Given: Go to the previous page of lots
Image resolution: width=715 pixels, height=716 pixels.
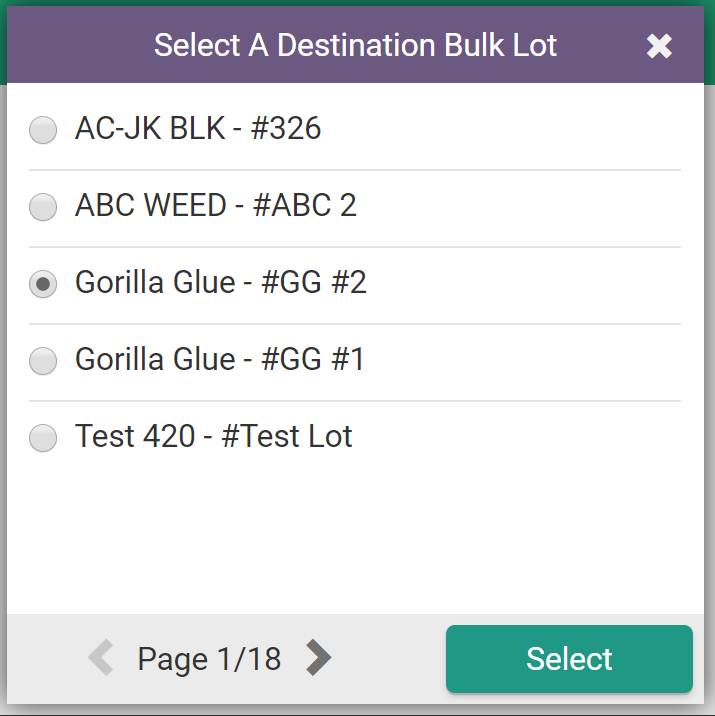Looking at the screenshot, I should (x=101, y=657).
